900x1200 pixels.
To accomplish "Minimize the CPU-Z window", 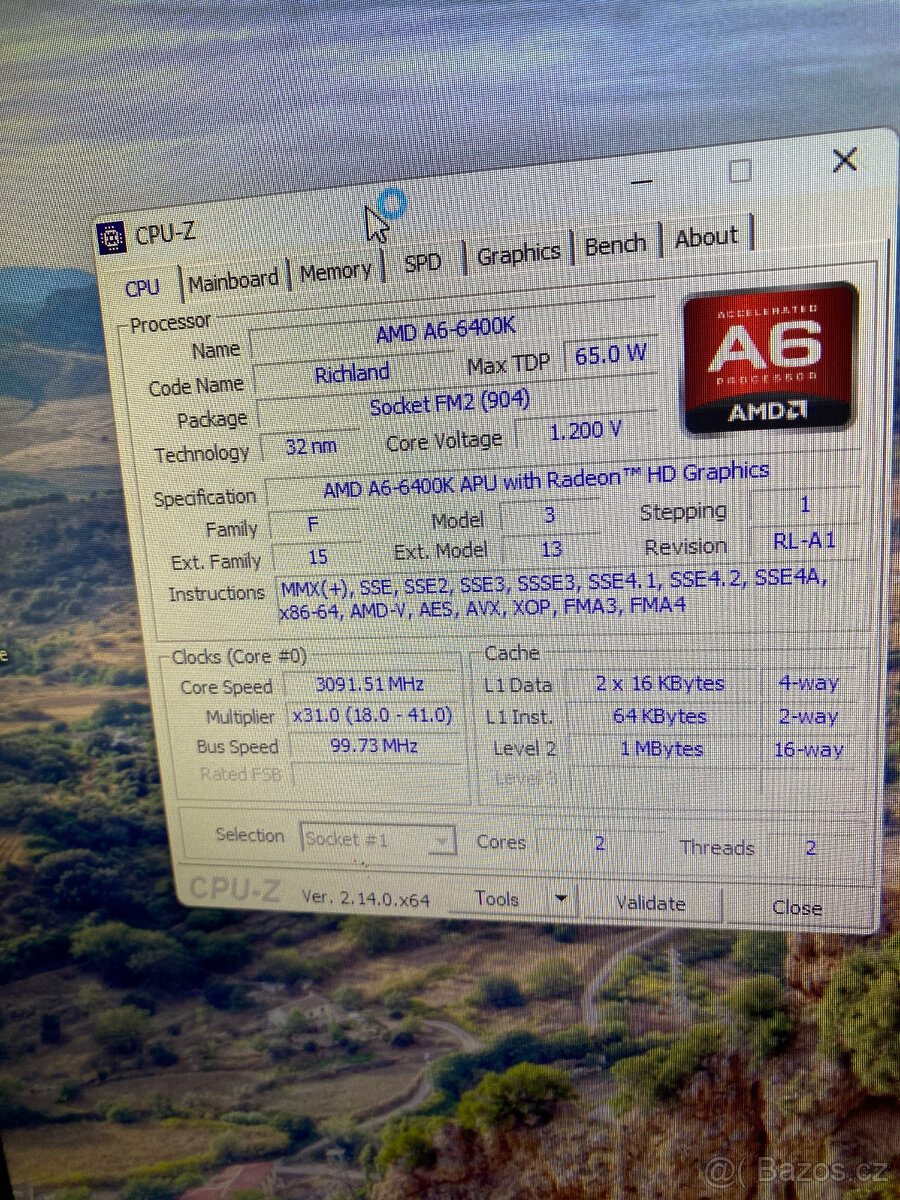I will (641, 180).
